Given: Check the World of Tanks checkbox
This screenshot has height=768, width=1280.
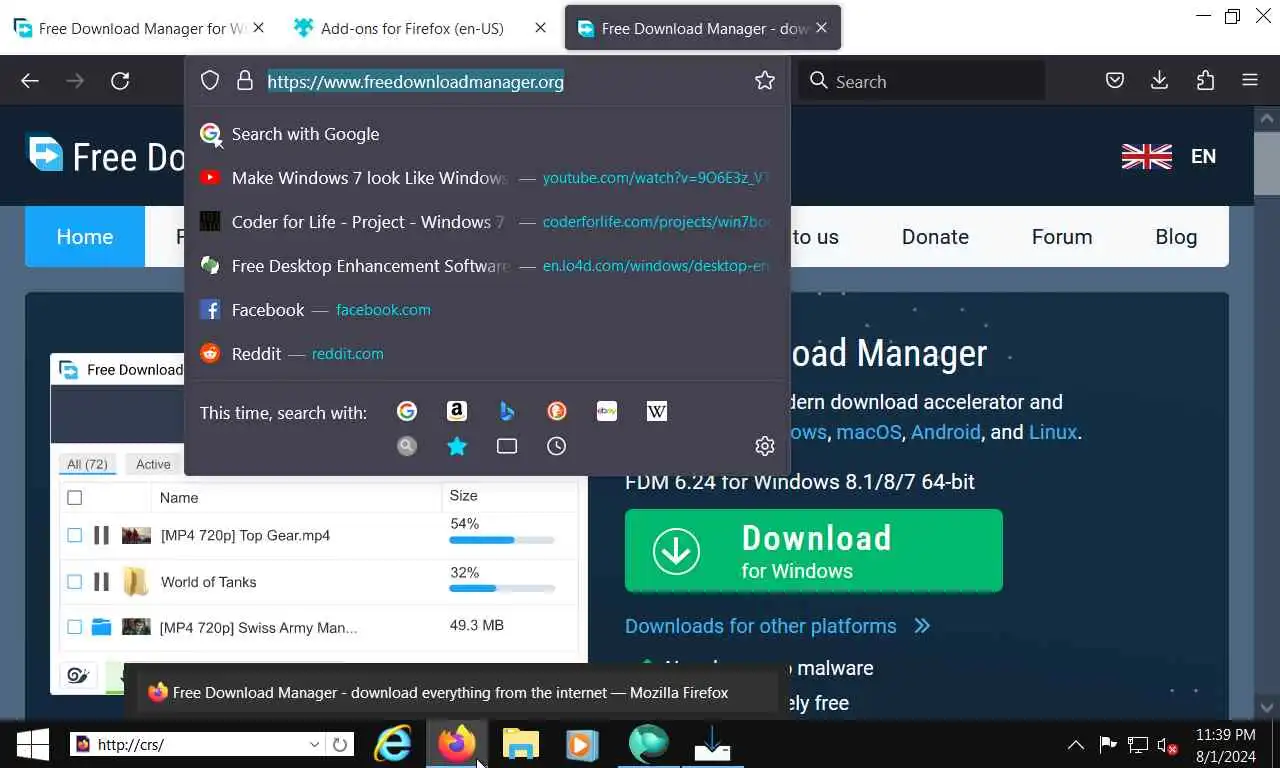Looking at the screenshot, I should pyautogui.click(x=74, y=581).
